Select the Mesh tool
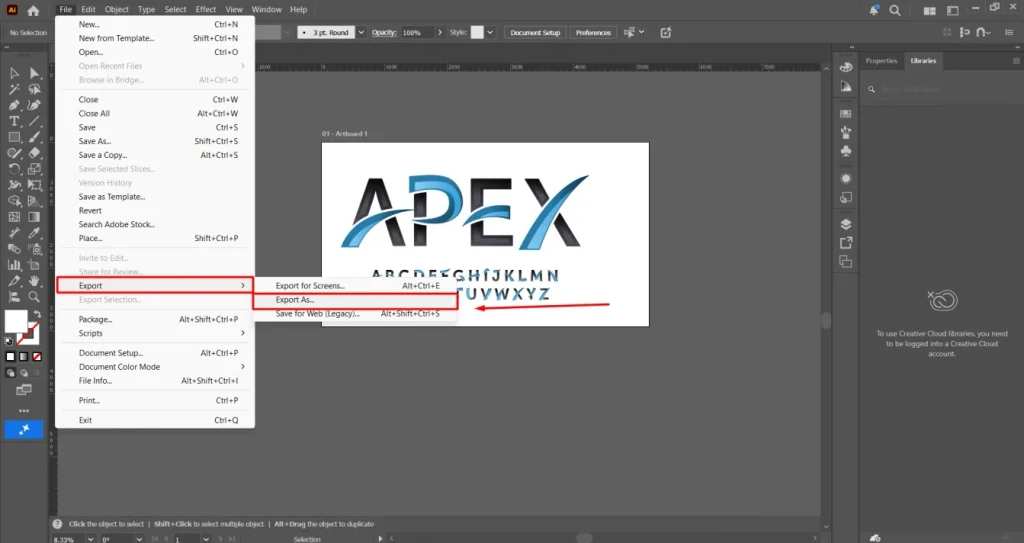Viewport: 1024px width, 543px height. pyautogui.click(x=14, y=217)
